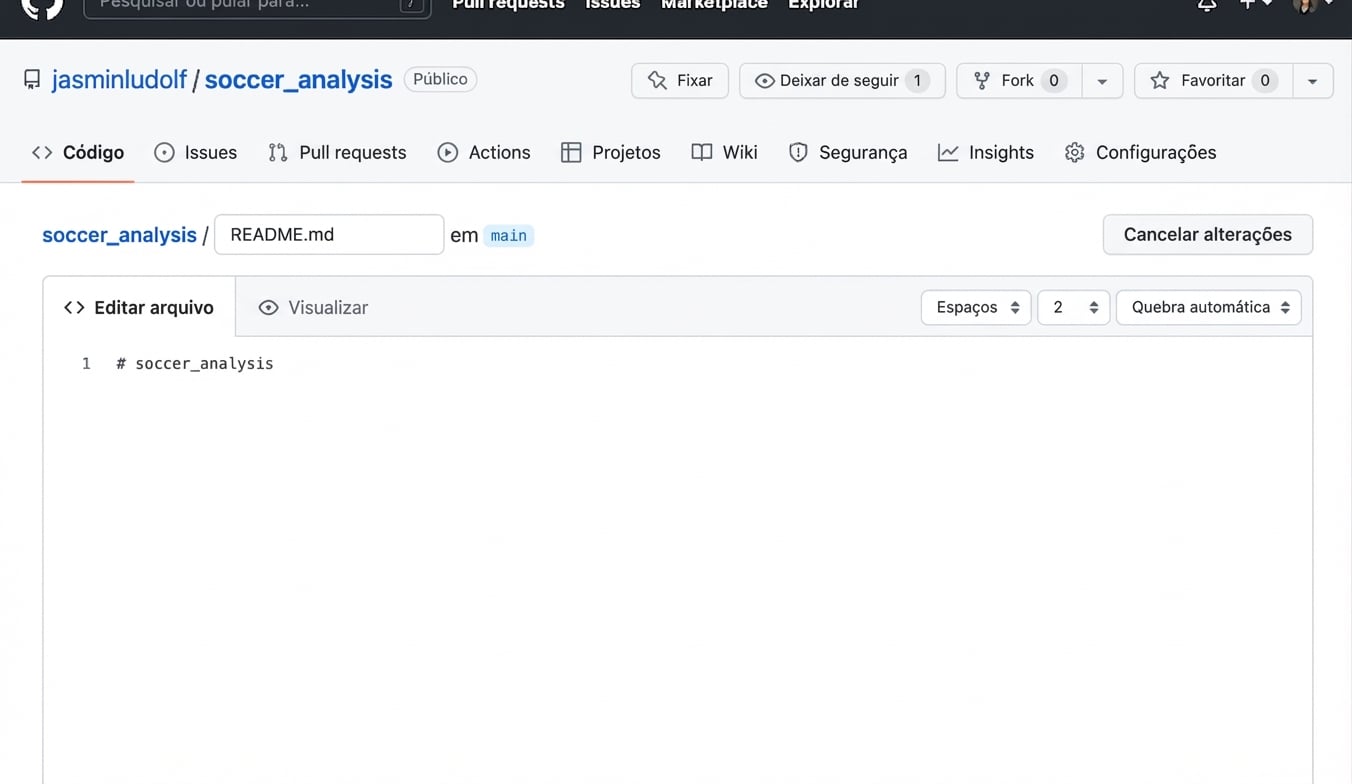Click Pull requests in top navigation

(508, 5)
